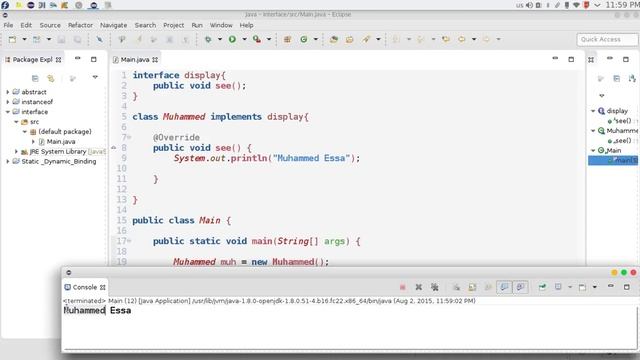
Task: Click the Clear Console icon
Action: pos(456,287)
